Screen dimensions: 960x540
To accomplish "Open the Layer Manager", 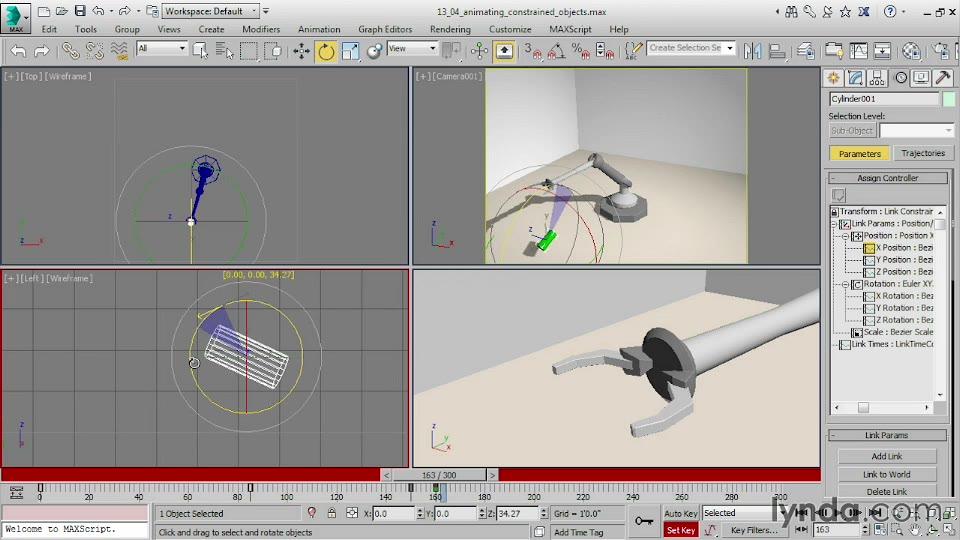I will 806,51.
